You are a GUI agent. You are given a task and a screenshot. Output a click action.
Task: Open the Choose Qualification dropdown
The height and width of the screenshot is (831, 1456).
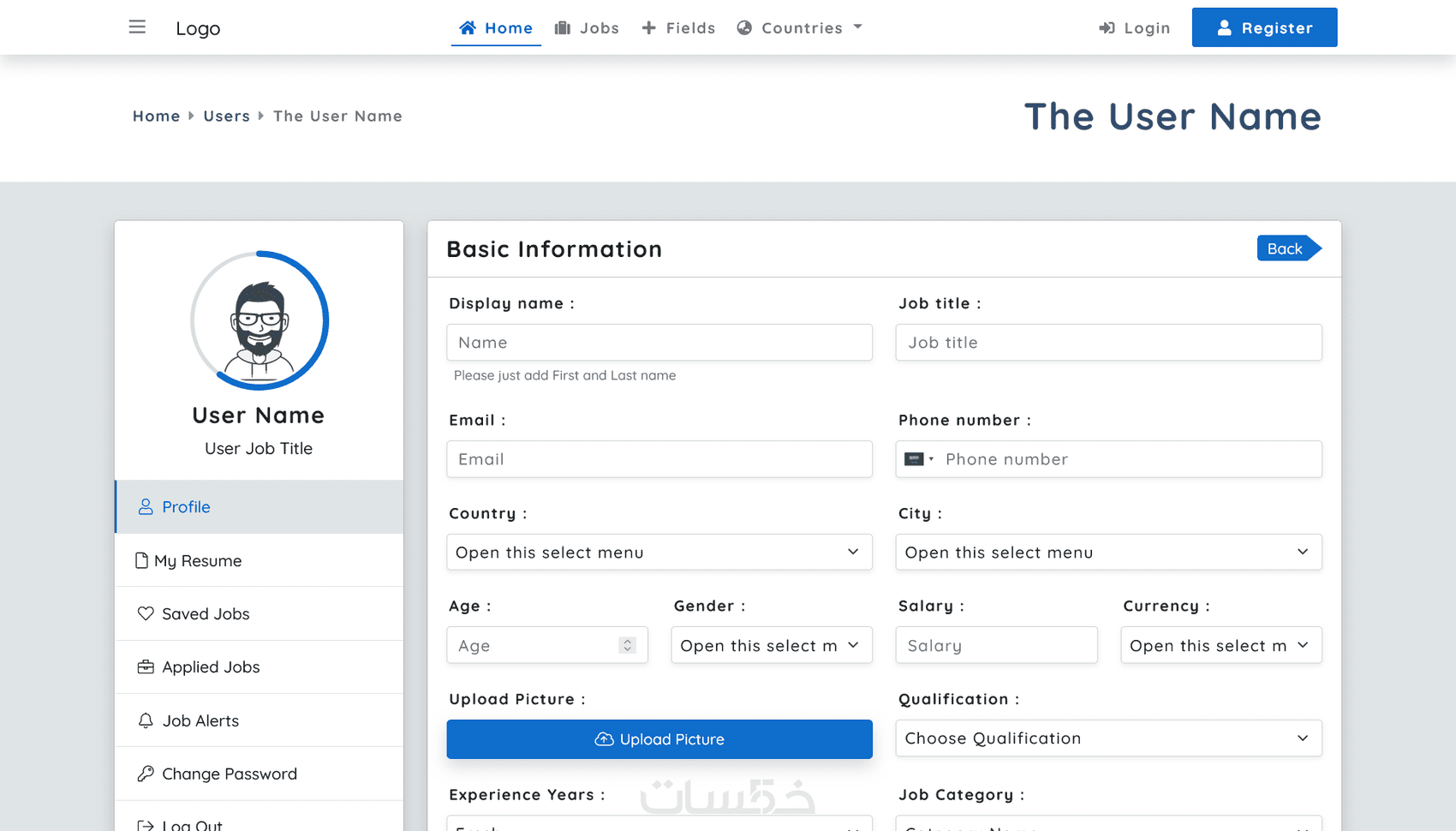click(1108, 738)
